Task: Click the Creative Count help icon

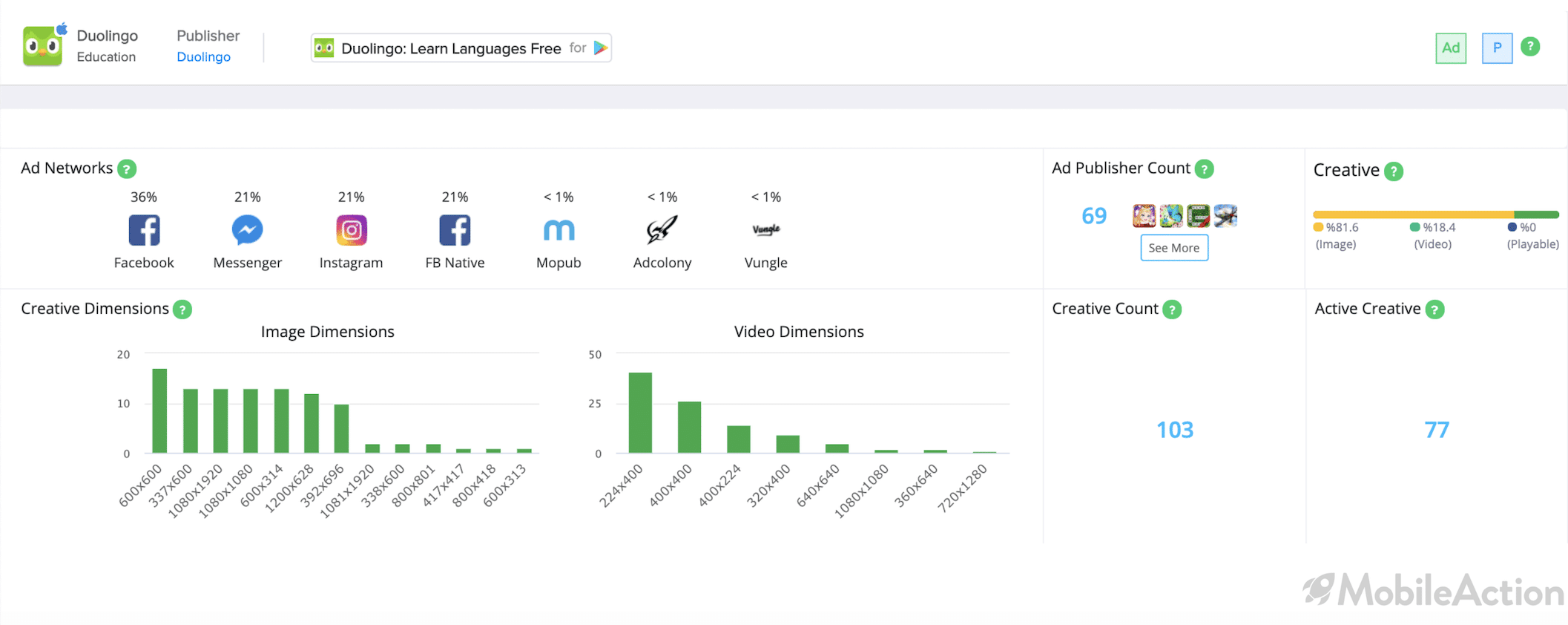Action: [x=1172, y=310]
